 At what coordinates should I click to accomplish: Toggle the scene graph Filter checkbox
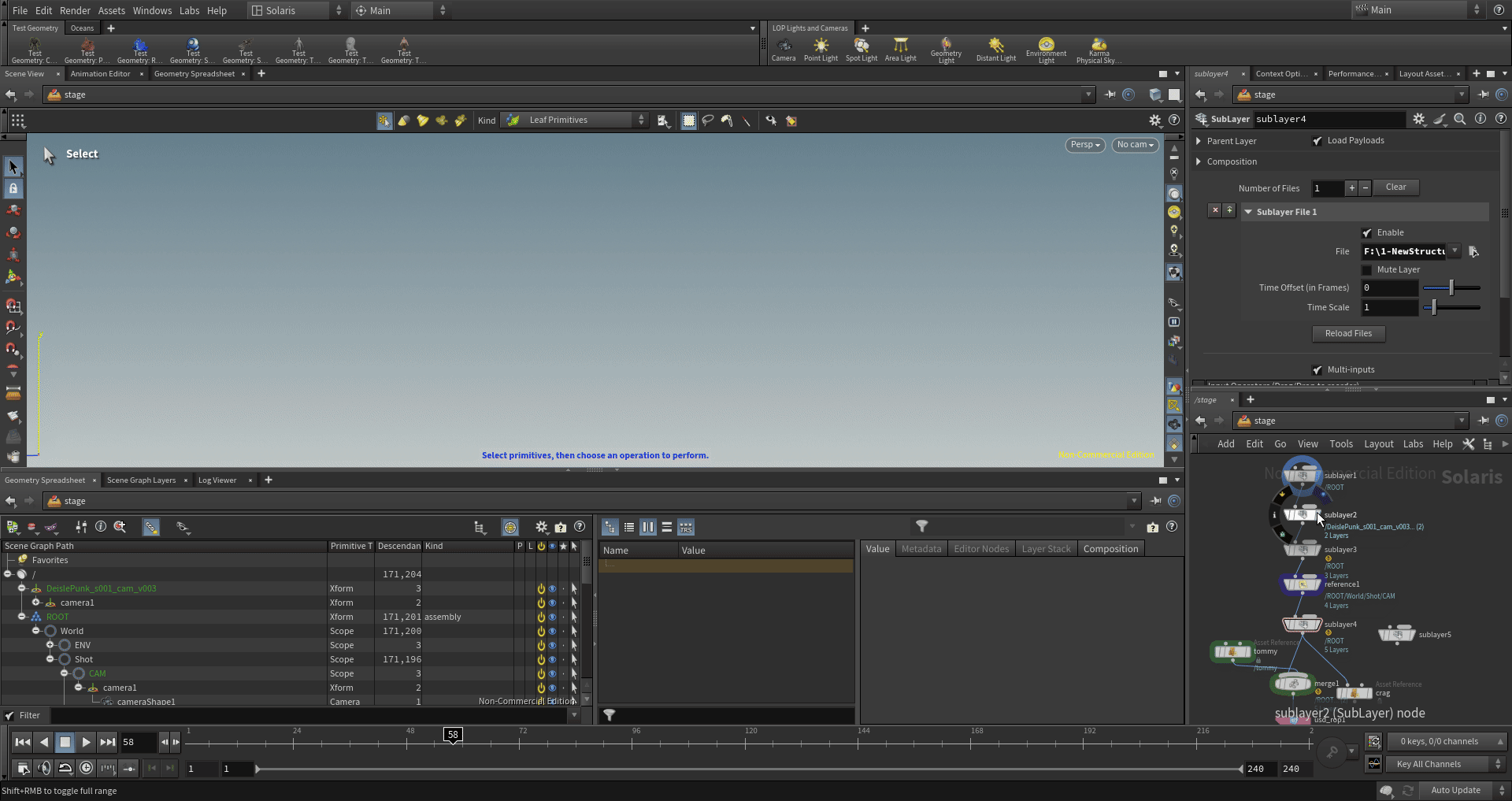pyautogui.click(x=9, y=716)
